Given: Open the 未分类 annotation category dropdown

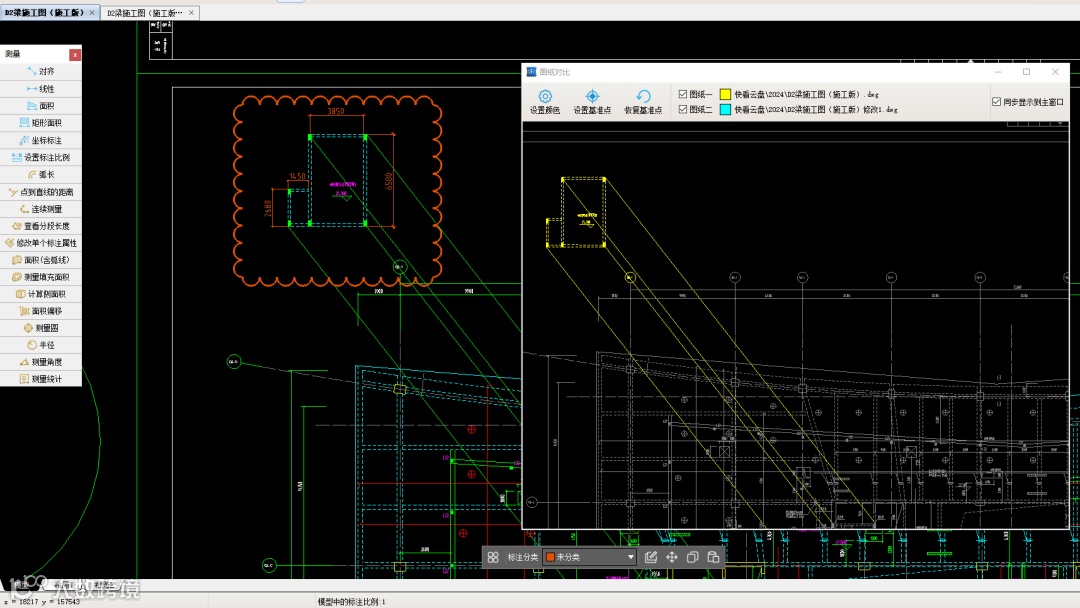Looking at the screenshot, I should 589,557.
